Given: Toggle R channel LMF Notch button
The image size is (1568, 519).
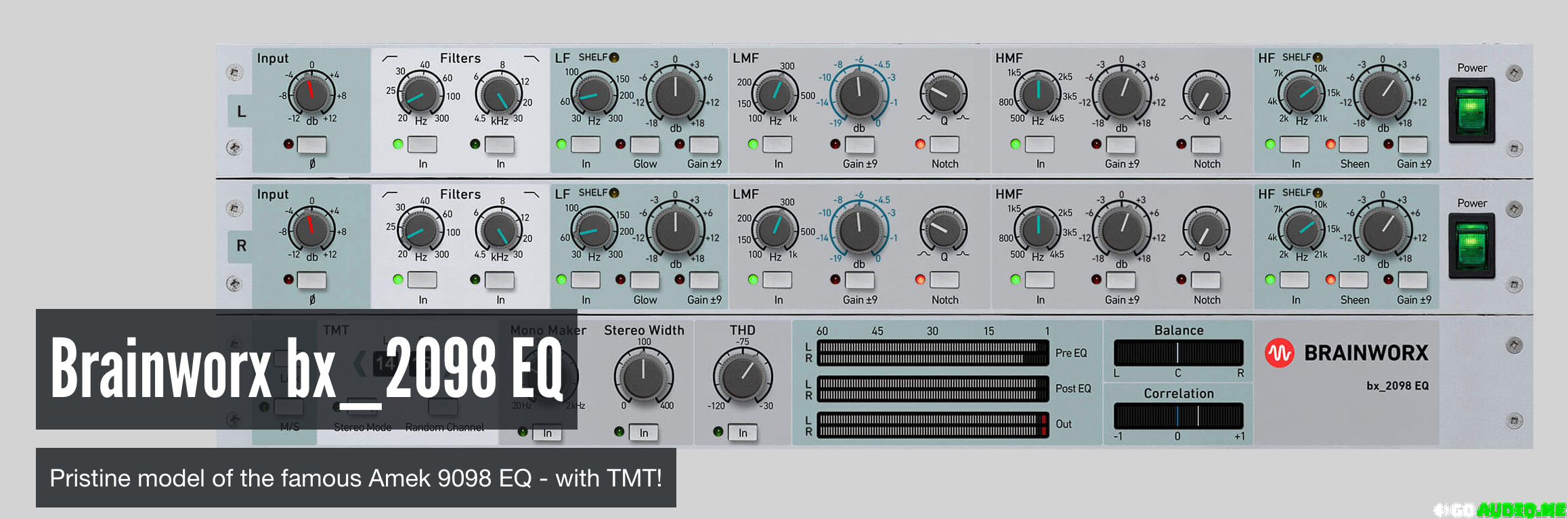Looking at the screenshot, I should (944, 280).
